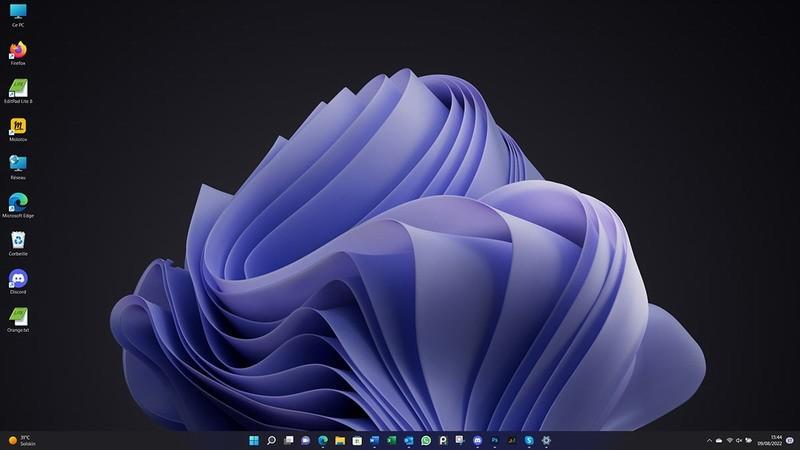This screenshot has height=450, width=800.
Task: Open Discord from the taskbar
Action: click(477, 440)
